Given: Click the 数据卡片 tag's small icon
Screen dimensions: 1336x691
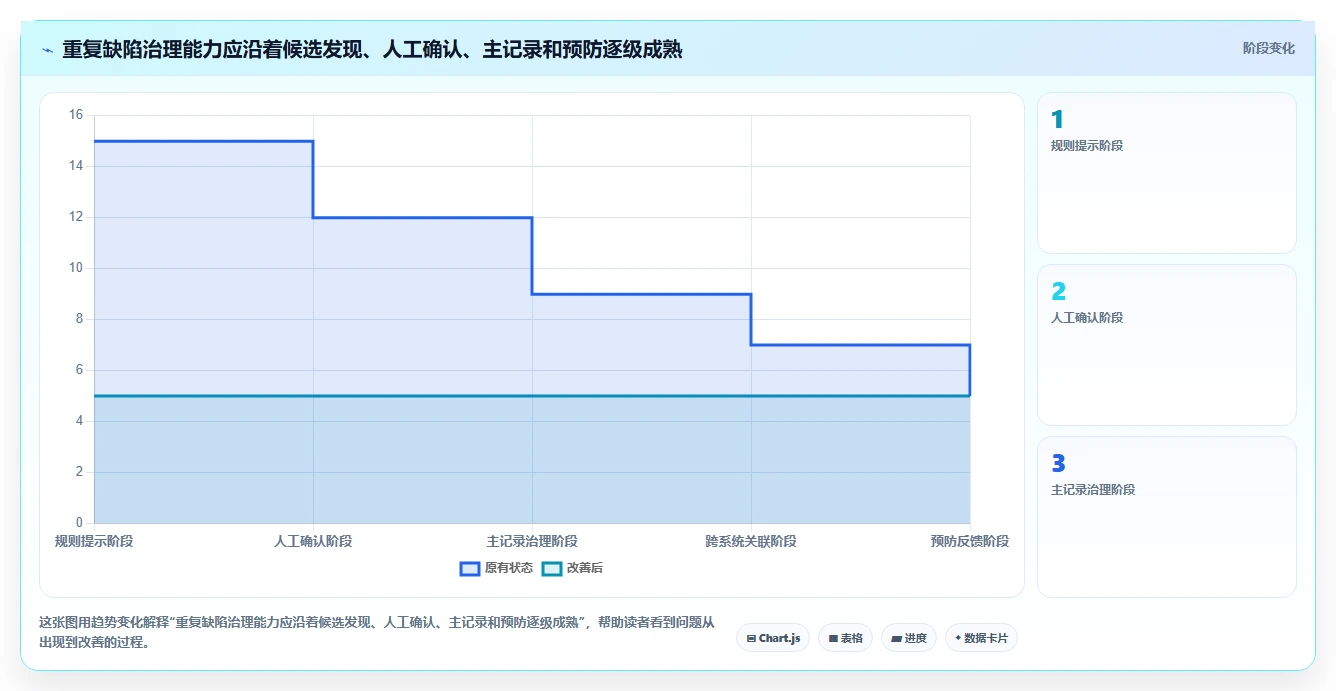Looking at the screenshot, I should 958,638.
